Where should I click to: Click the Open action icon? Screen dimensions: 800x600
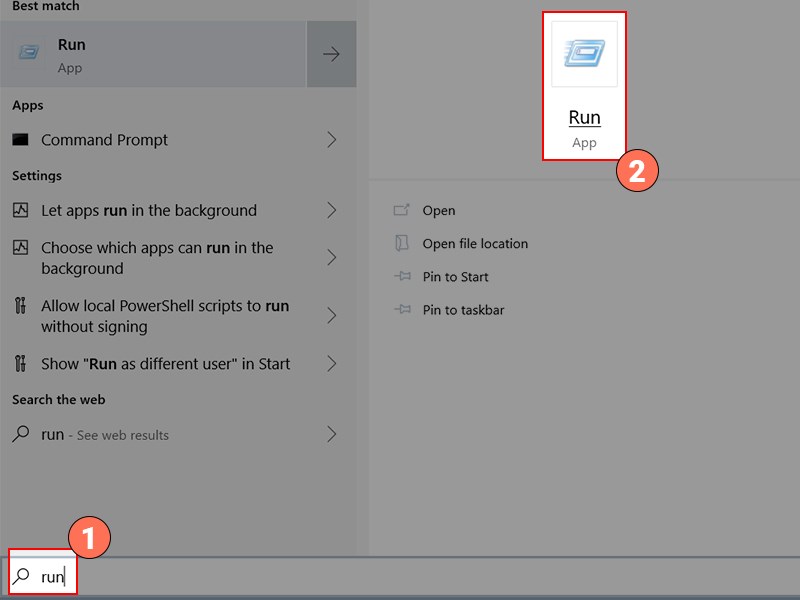tap(402, 210)
